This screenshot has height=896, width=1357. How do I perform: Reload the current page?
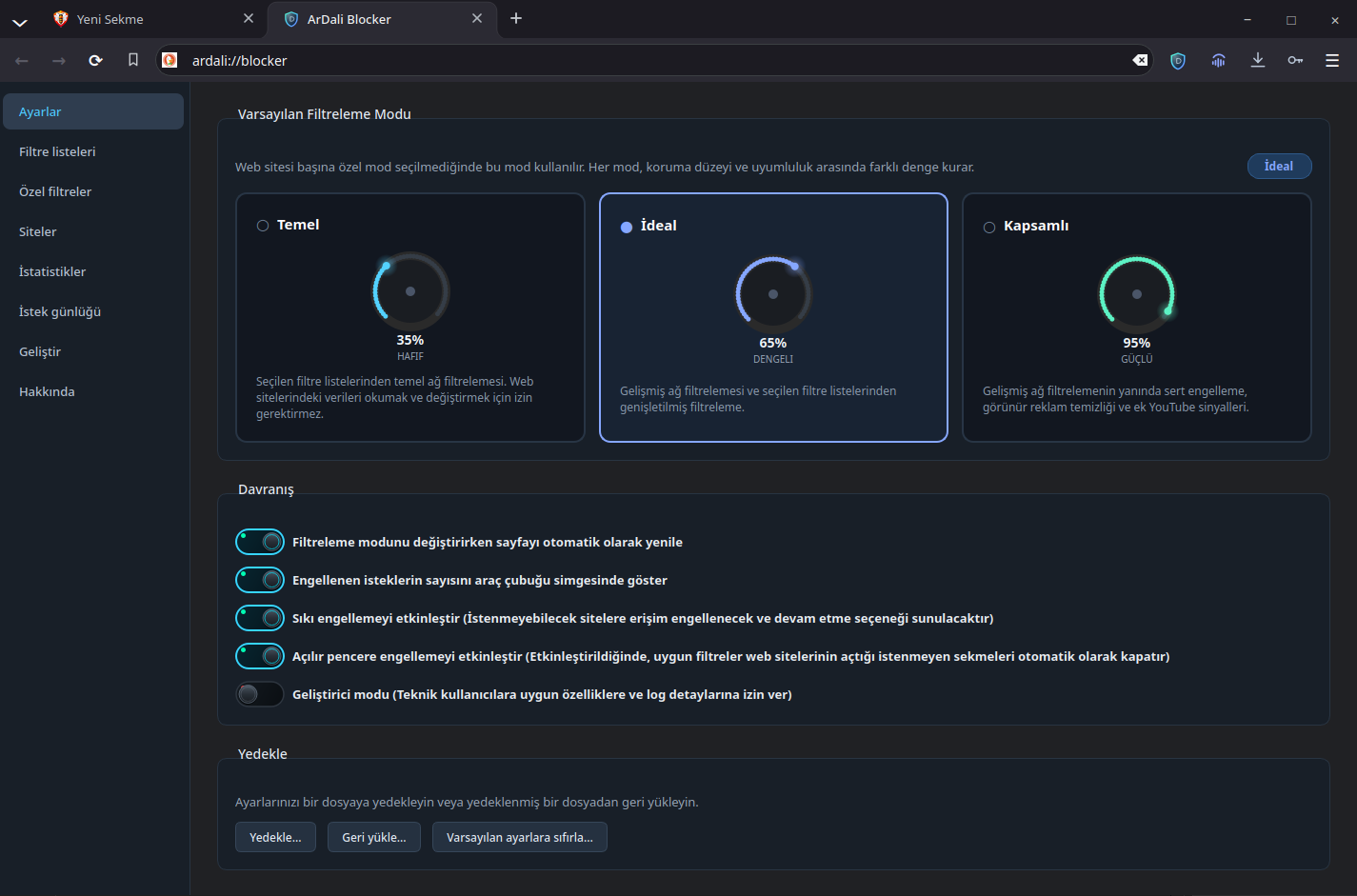pyautogui.click(x=95, y=60)
